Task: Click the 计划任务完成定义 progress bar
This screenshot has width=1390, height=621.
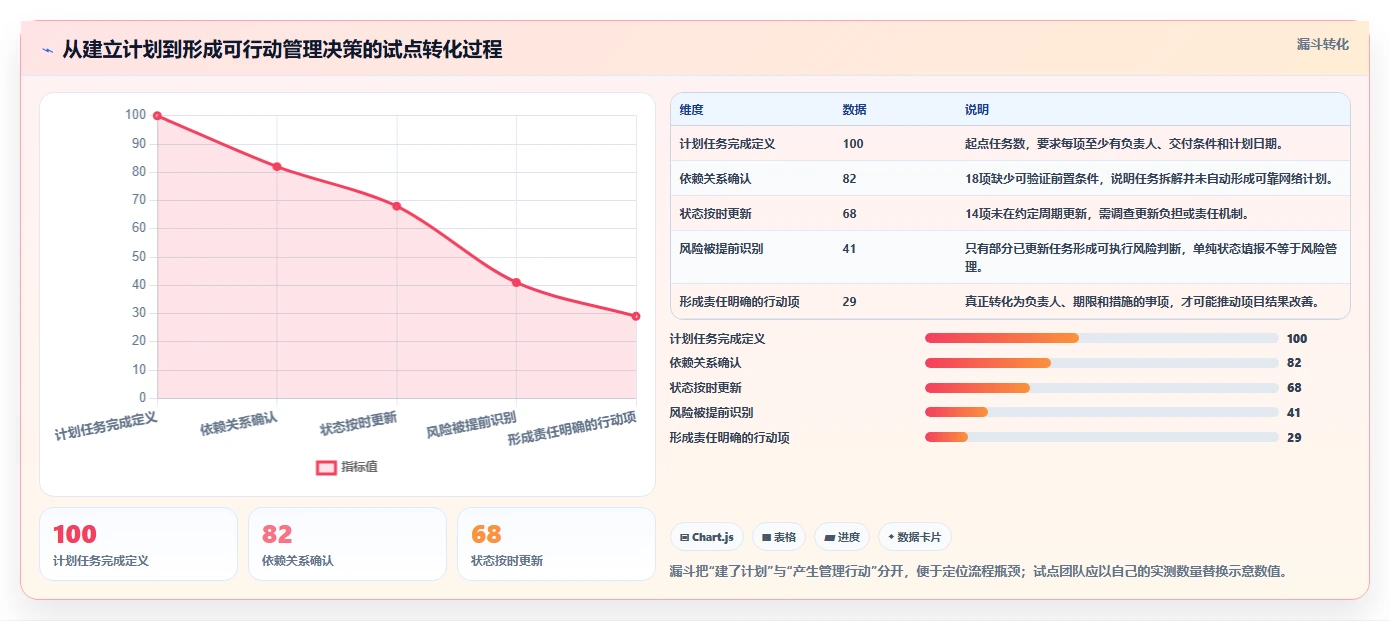Action: [1102, 339]
